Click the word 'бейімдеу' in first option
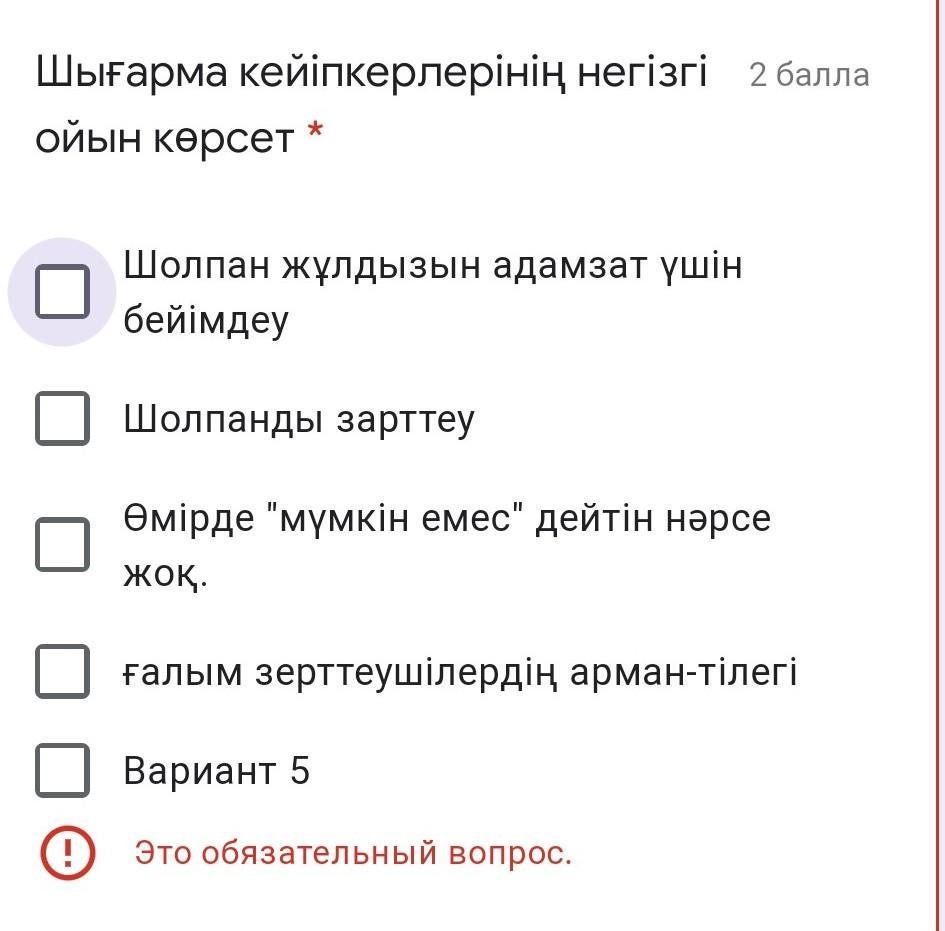This screenshot has width=945, height=931. click(206, 321)
